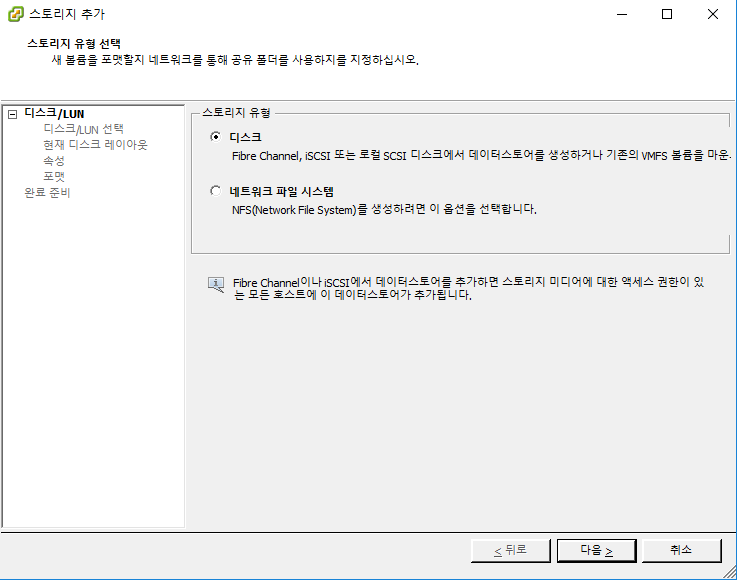The image size is (737, 580).
Task: Maximize the 스토리지 추가 window
Action: tap(667, 15)
